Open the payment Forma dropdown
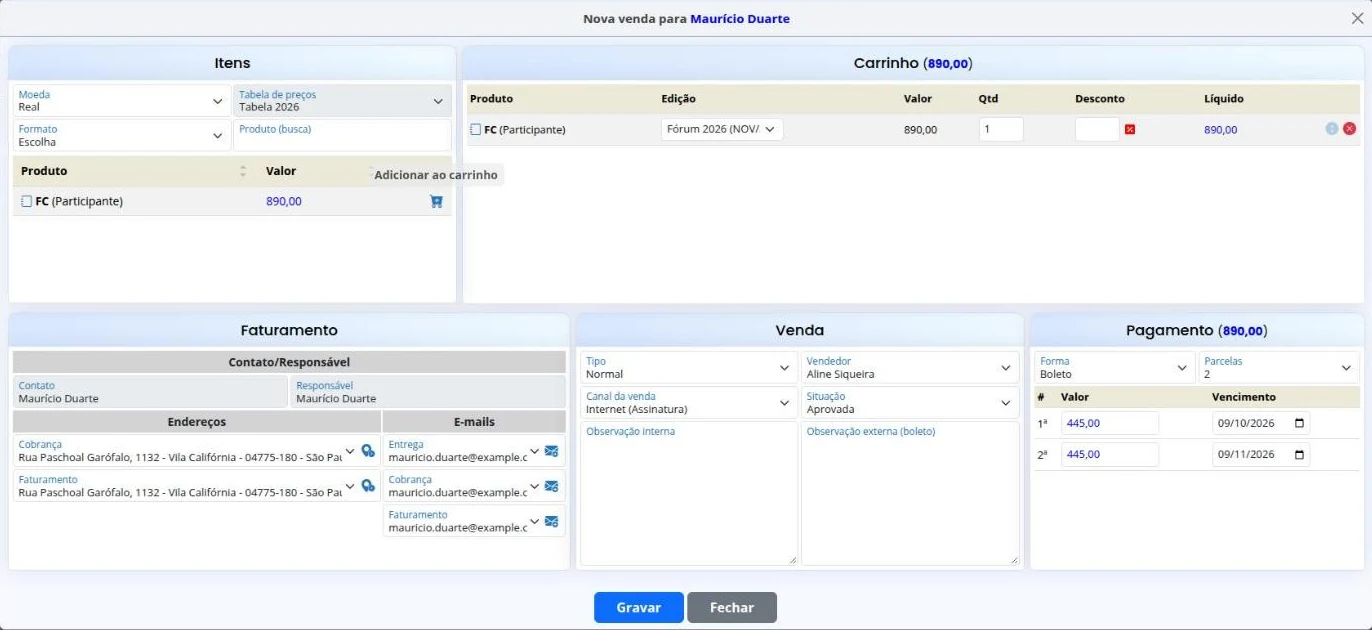The height and width of the screenshot is (630, 1372). click(x=1114, y=368)
